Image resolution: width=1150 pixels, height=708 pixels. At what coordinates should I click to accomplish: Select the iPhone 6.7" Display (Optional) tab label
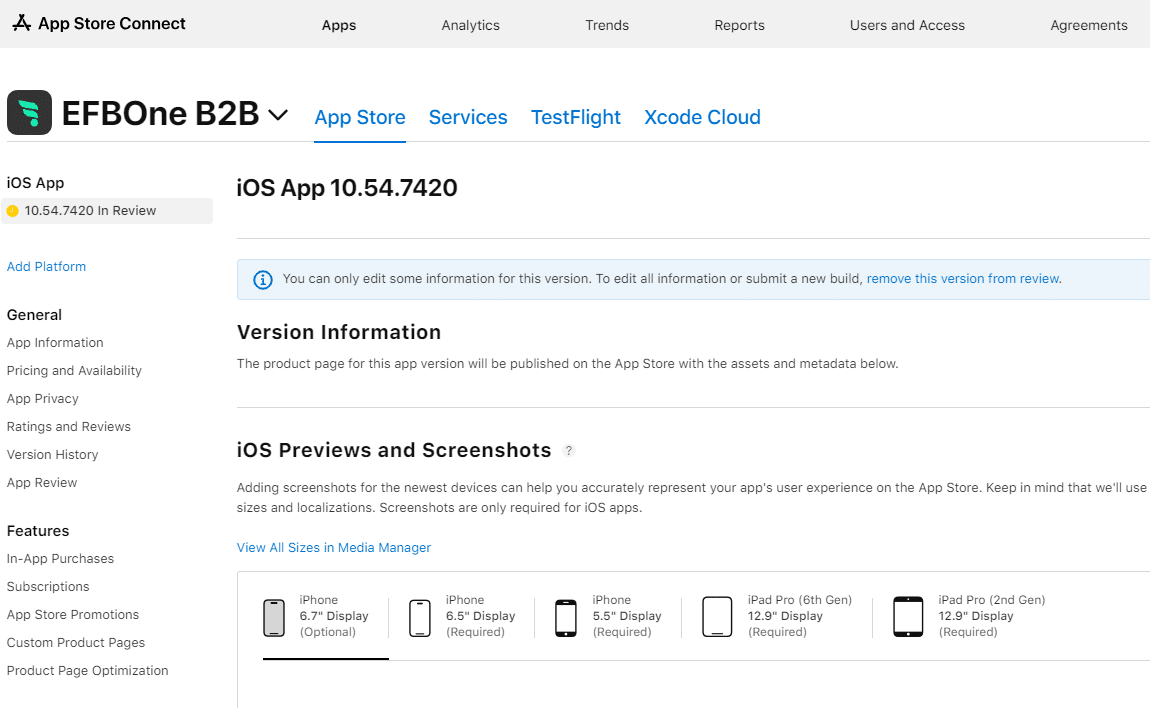[334, 616]
